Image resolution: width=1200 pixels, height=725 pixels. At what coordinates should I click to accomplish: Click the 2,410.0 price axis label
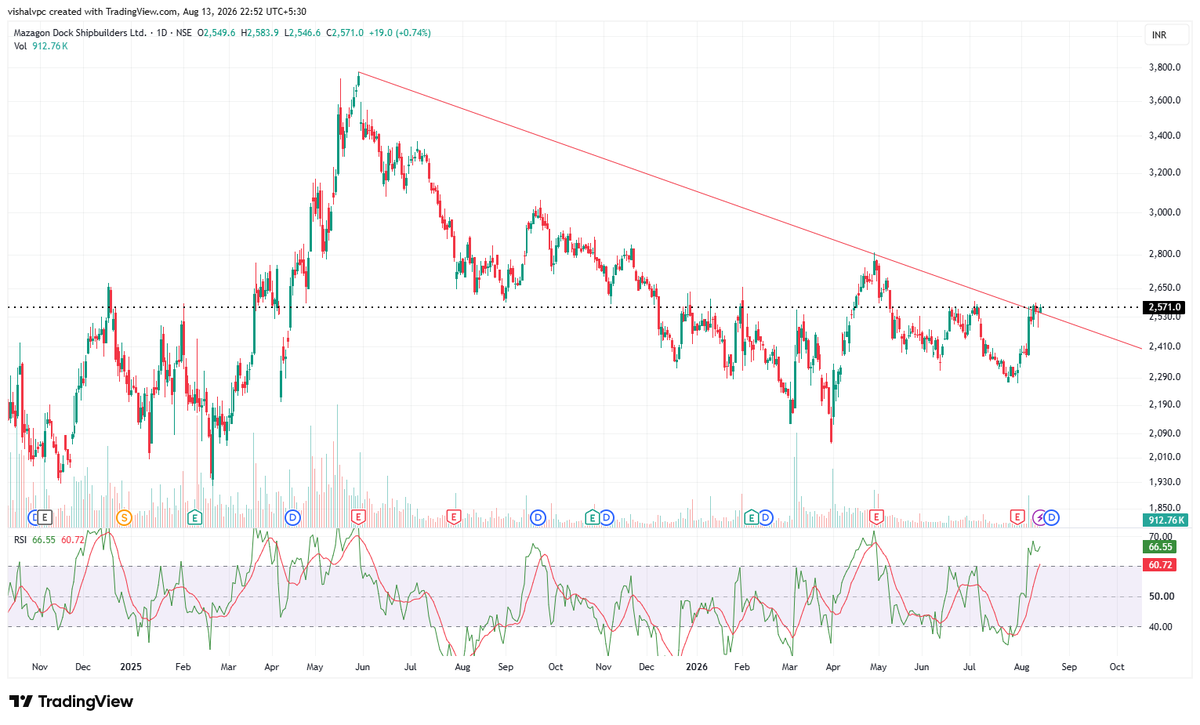tap(1166, 346)
